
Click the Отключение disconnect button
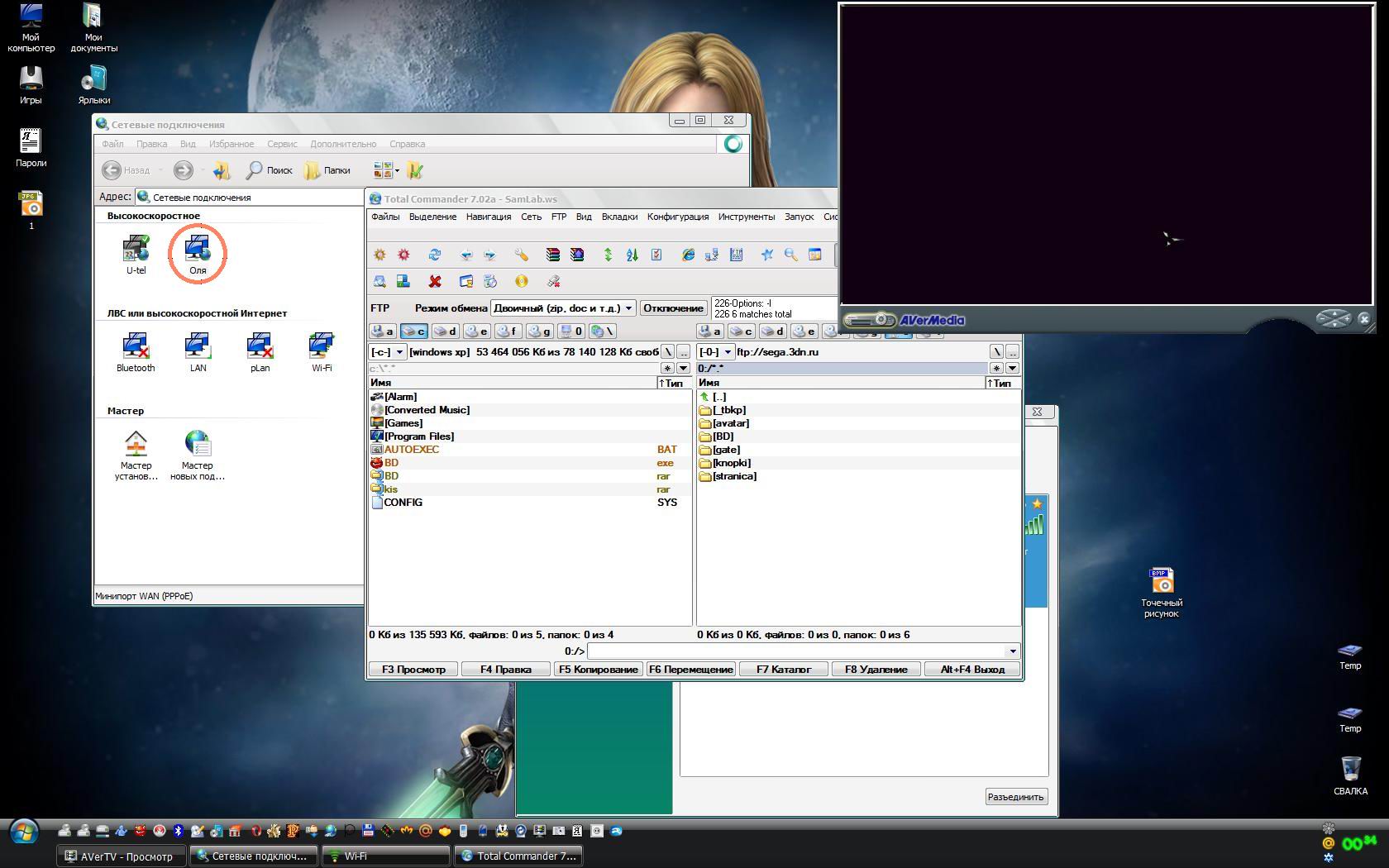pyautogui.click(x=673, y=308)
